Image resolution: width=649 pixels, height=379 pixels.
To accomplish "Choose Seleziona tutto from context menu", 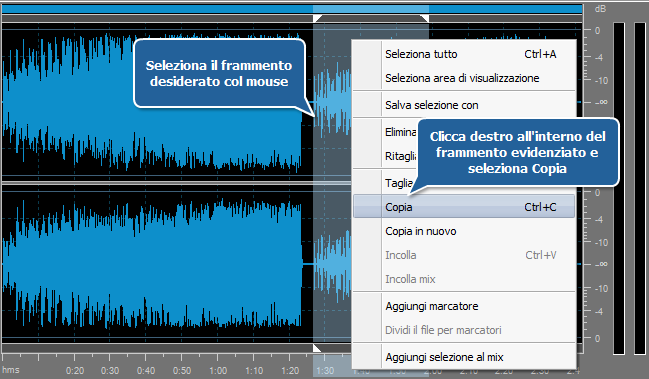I will coord(464,54).
